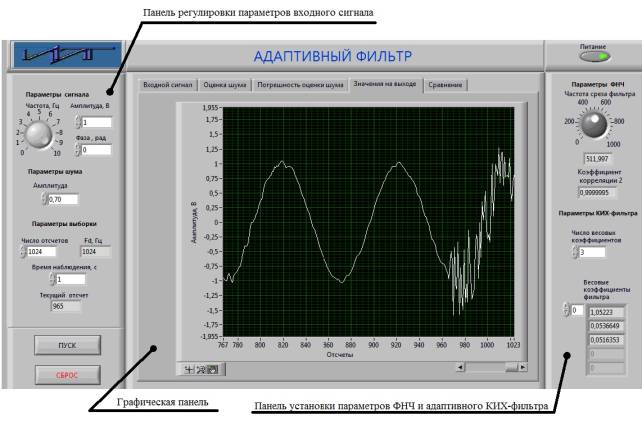This screenshot has height=425, width=642.
Task: Click the y-axis maximum value 1,955
Action: 210,108
